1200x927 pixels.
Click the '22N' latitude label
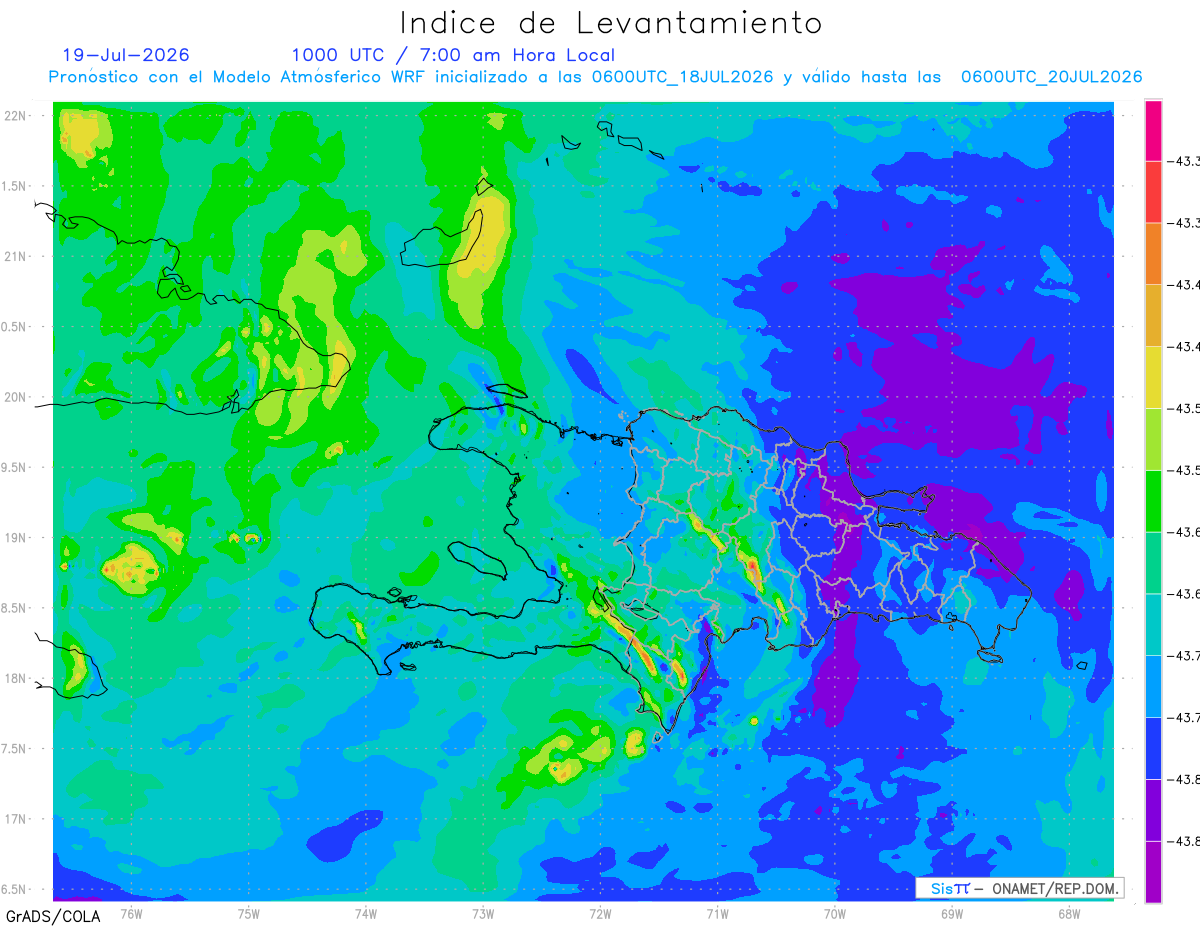(x=15, y=116)
